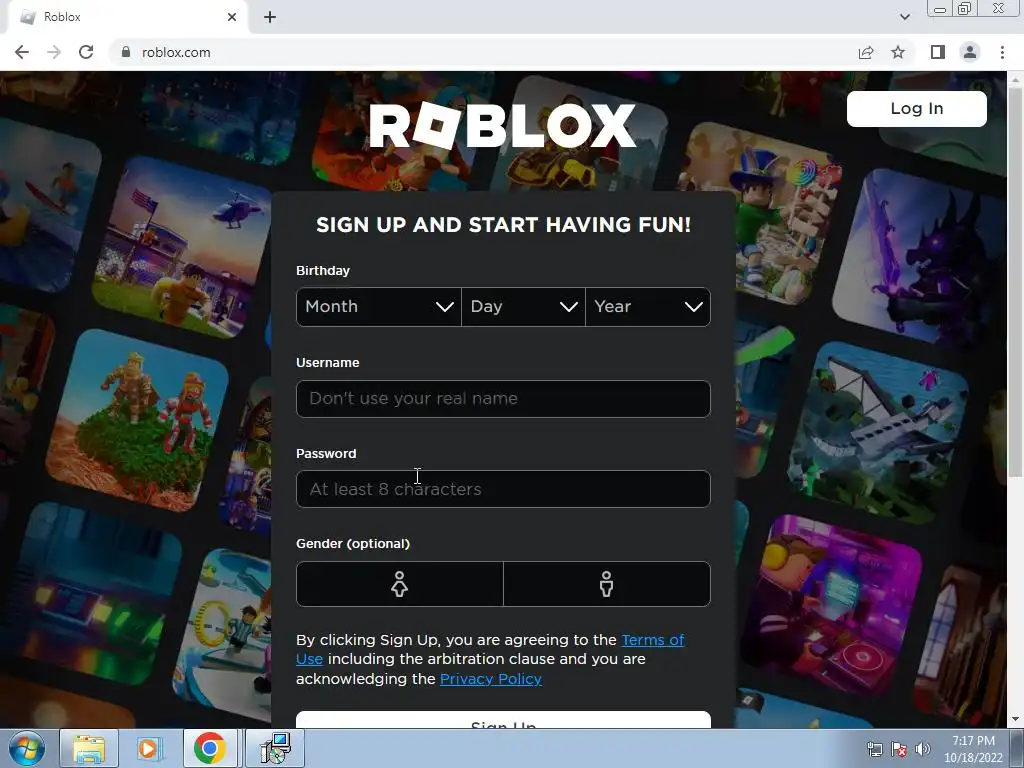Click the Action Center flag tray icon
1024x768 pixels.
[x=899, y=749]
